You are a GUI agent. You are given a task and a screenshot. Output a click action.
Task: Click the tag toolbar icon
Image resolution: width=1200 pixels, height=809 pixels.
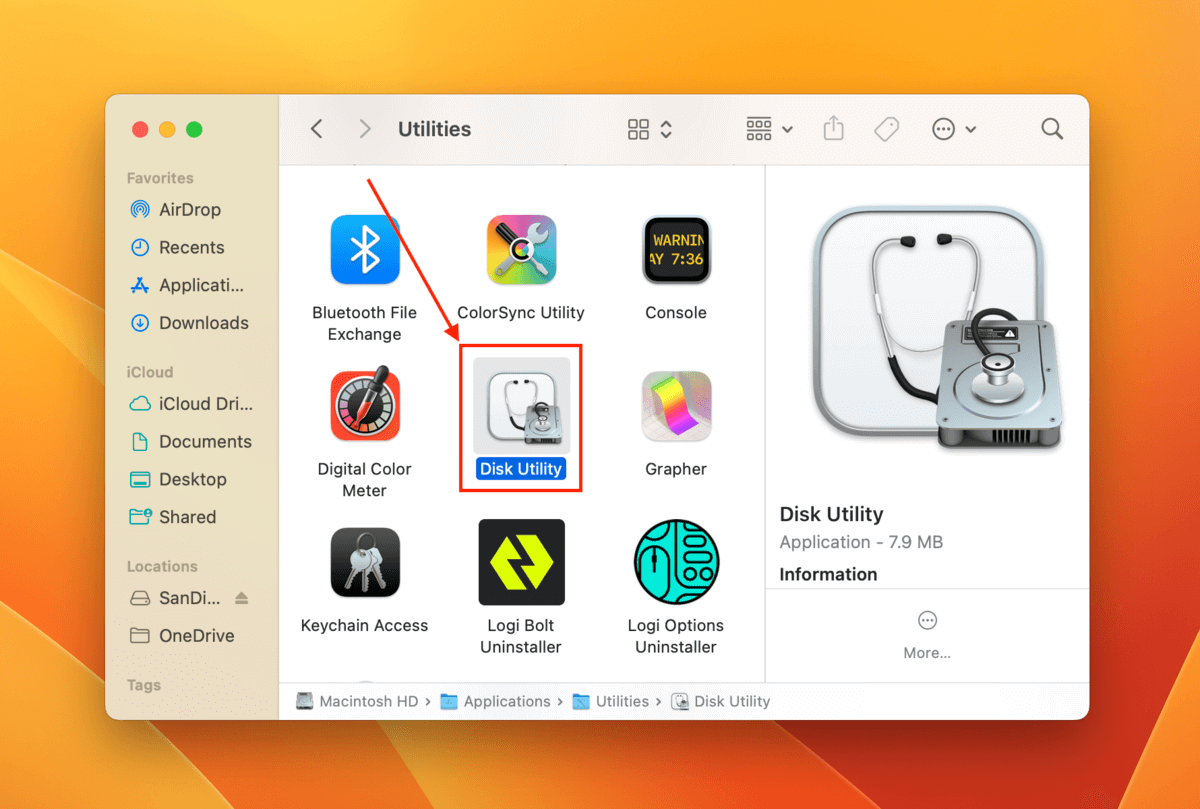[x=886, y=129]
